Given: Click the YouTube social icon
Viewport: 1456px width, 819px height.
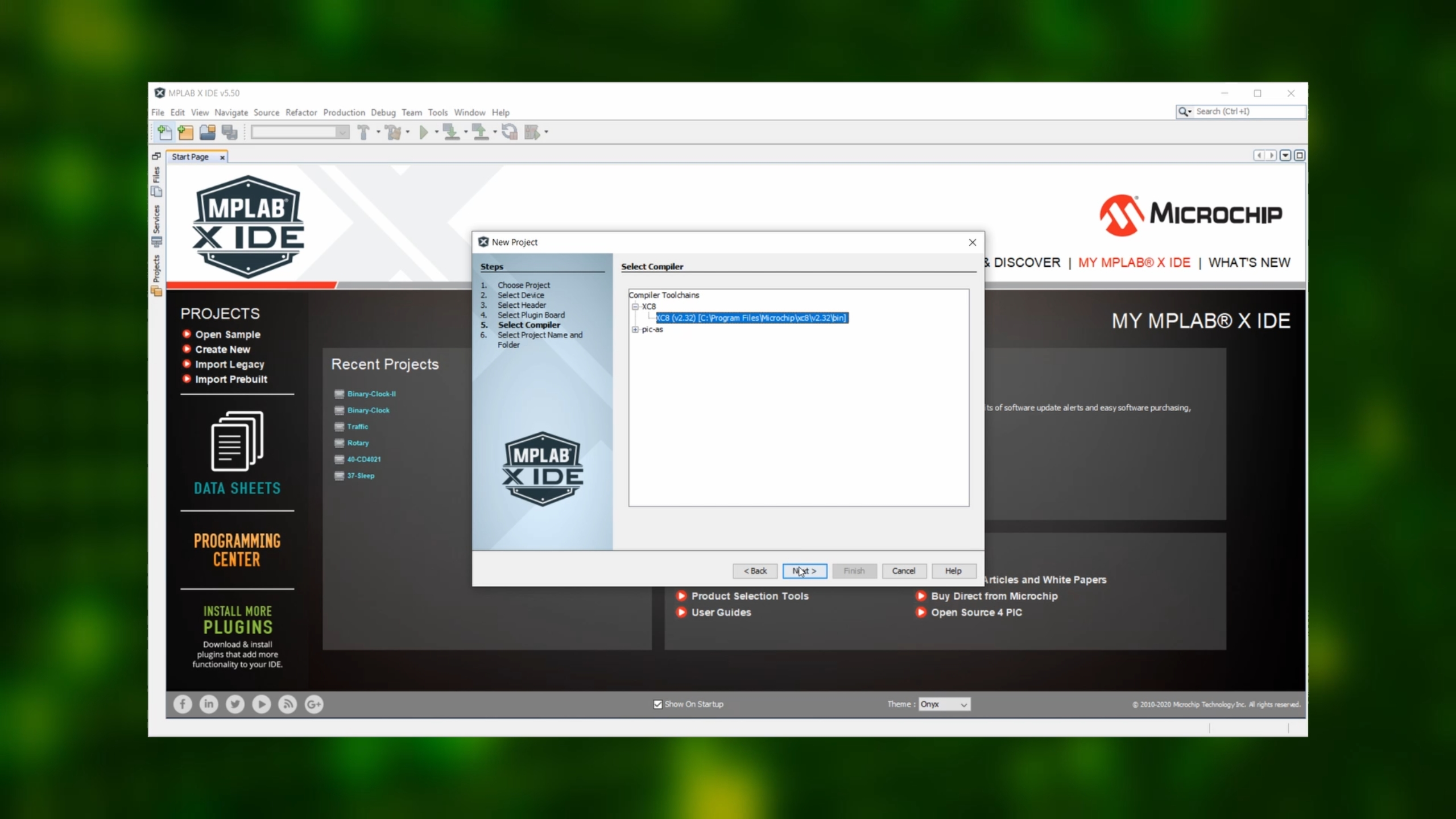Looking at the screenshot, I should coord(261,704).
